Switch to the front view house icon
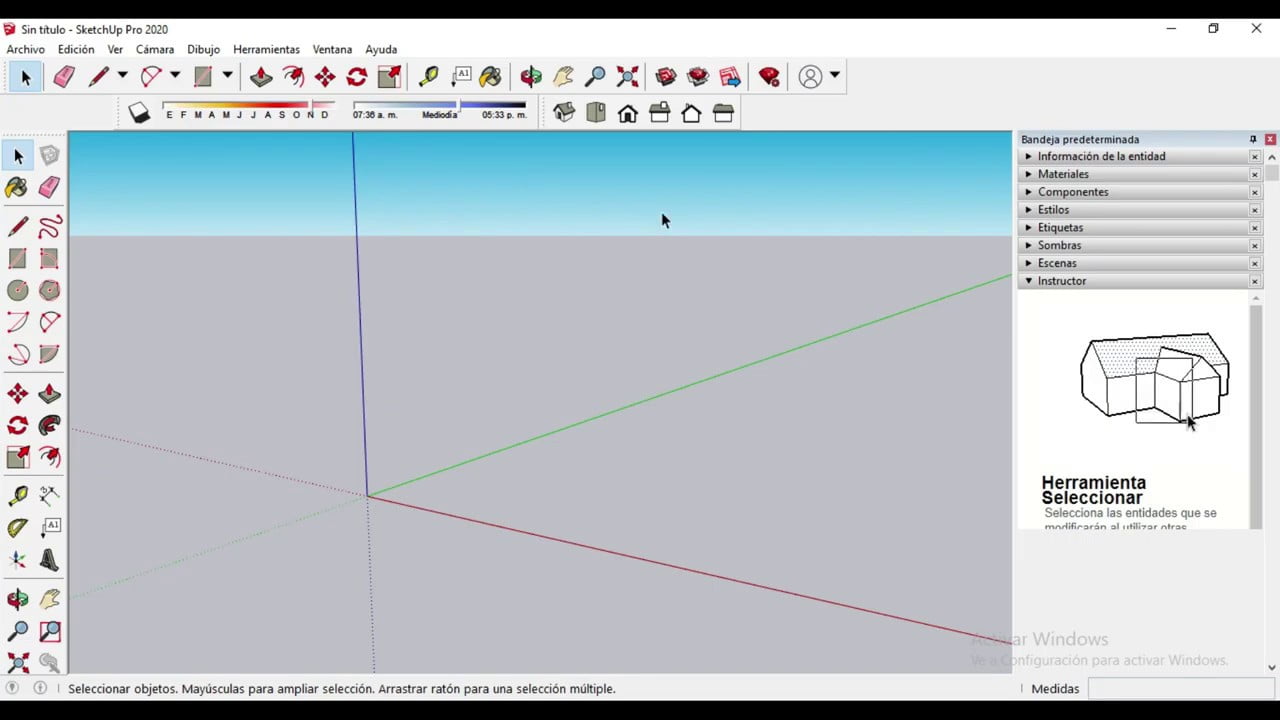Viewport: 1280px width, 720px height. [x=628, y=113]
